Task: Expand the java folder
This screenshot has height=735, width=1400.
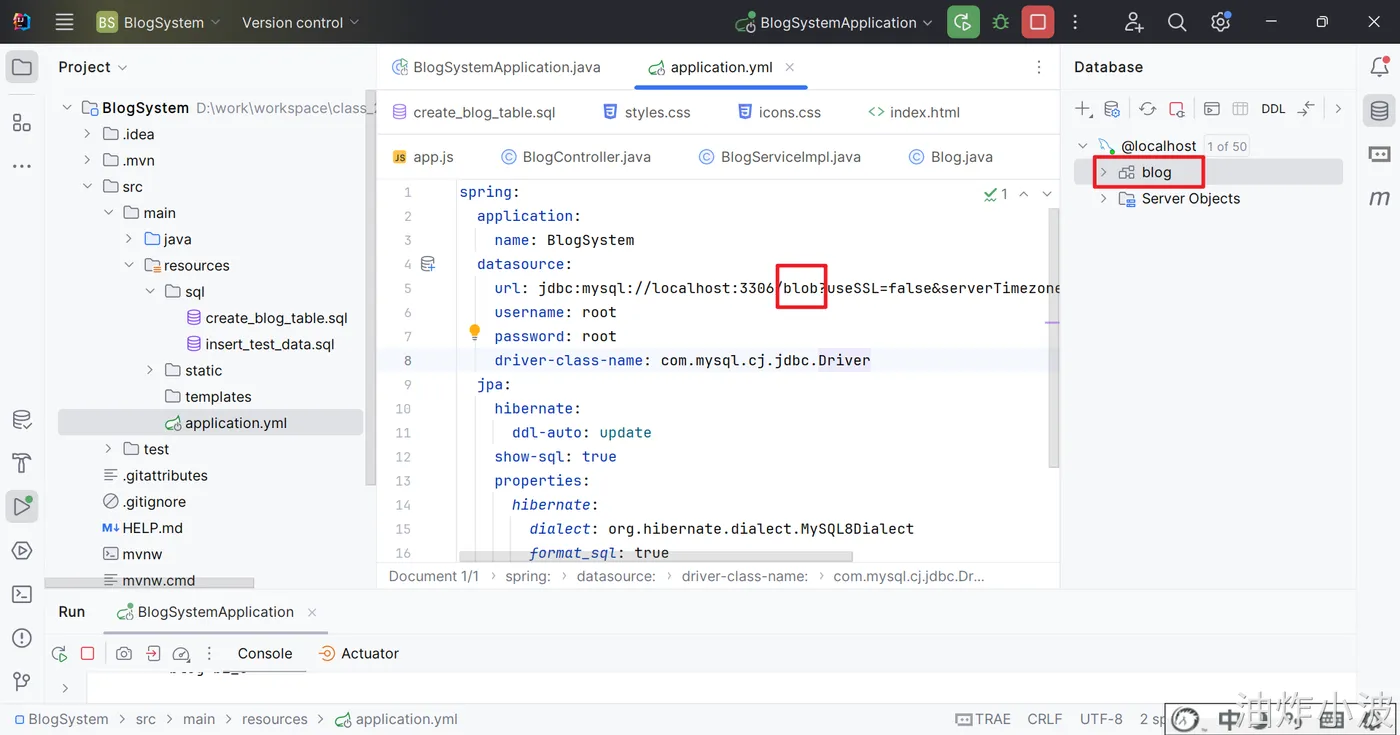Action: click(129, 239)
